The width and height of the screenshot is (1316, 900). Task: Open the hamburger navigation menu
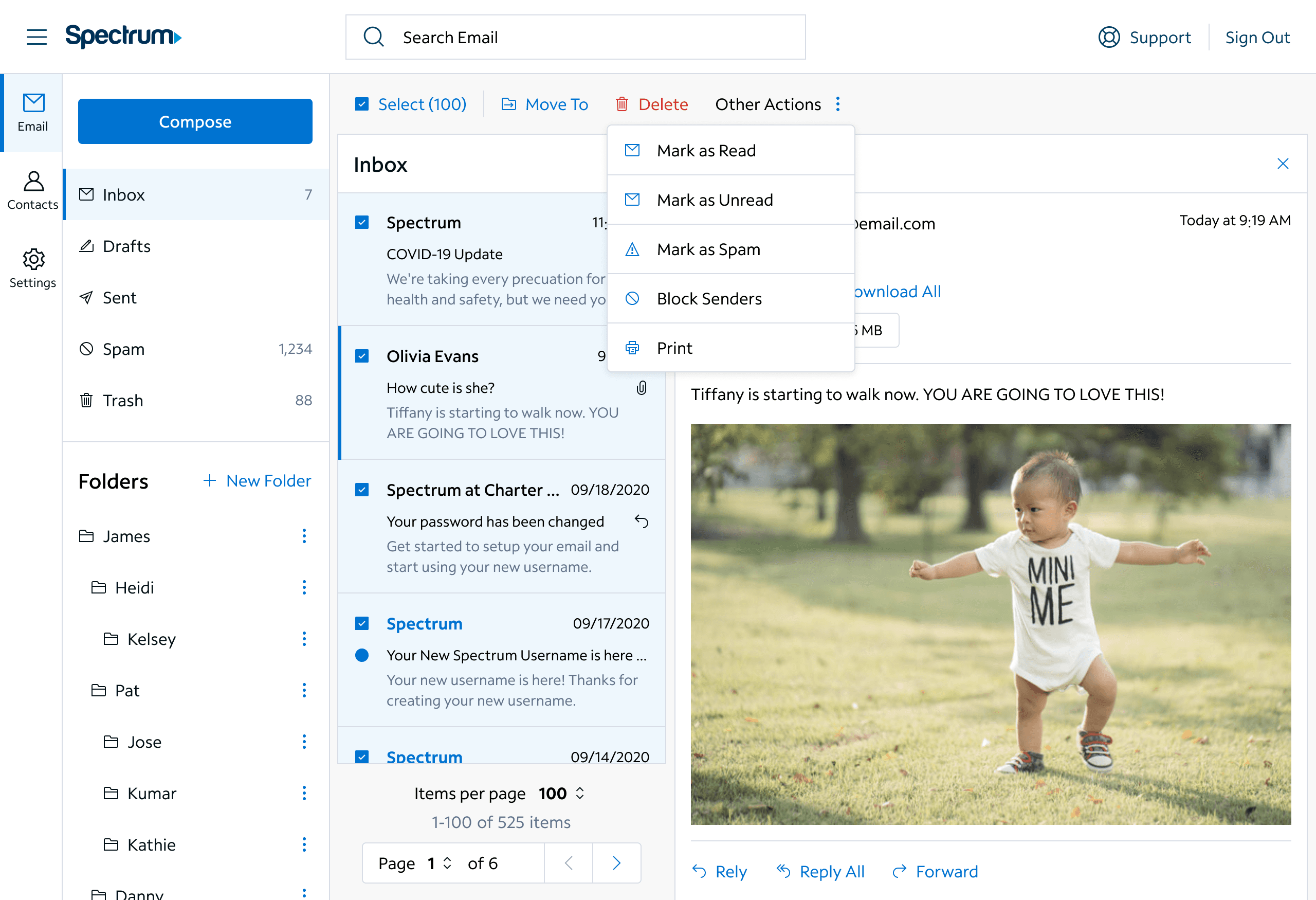coord(37,38)
